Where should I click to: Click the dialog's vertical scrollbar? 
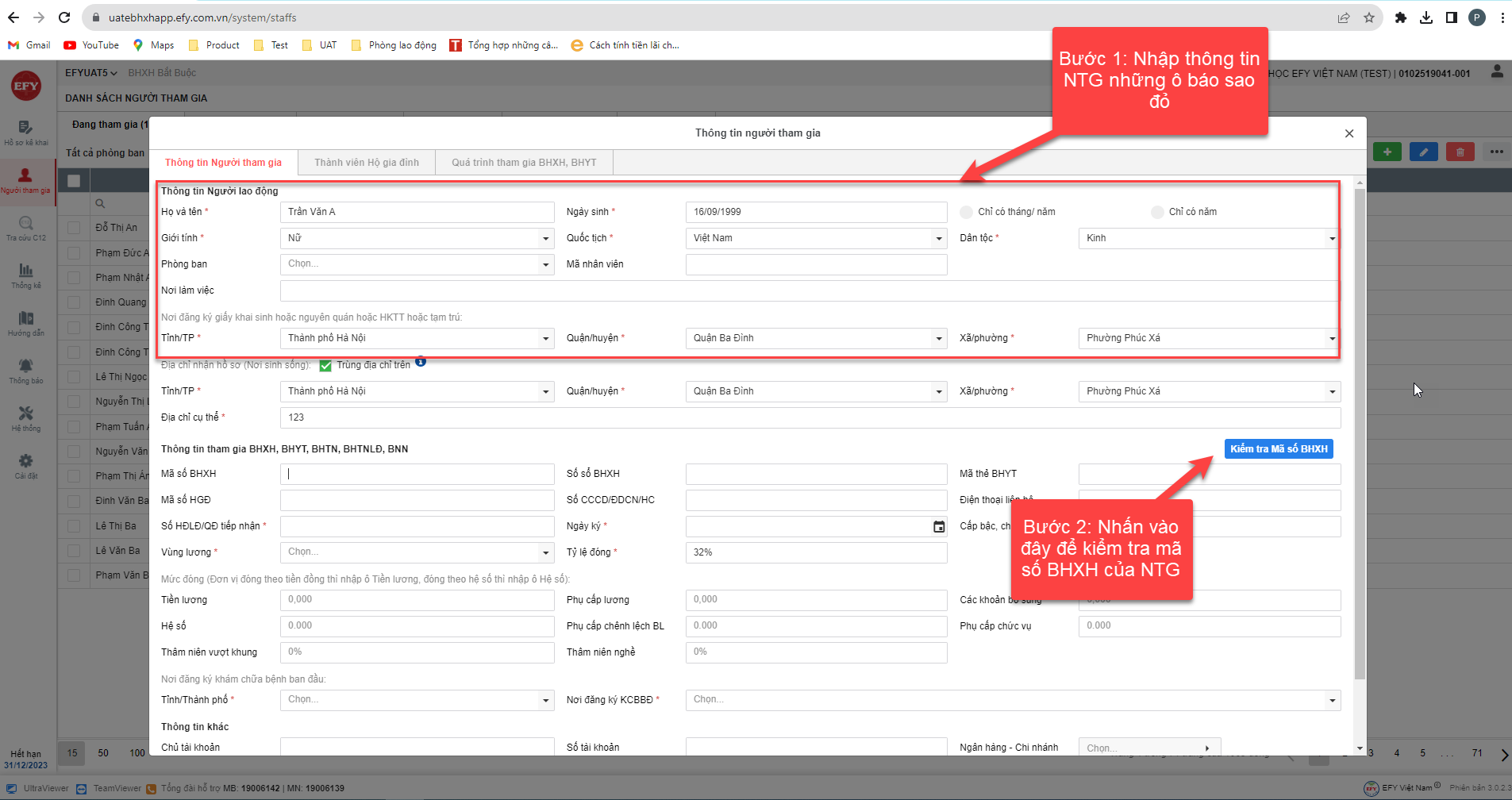click(x=1360, y=437)
